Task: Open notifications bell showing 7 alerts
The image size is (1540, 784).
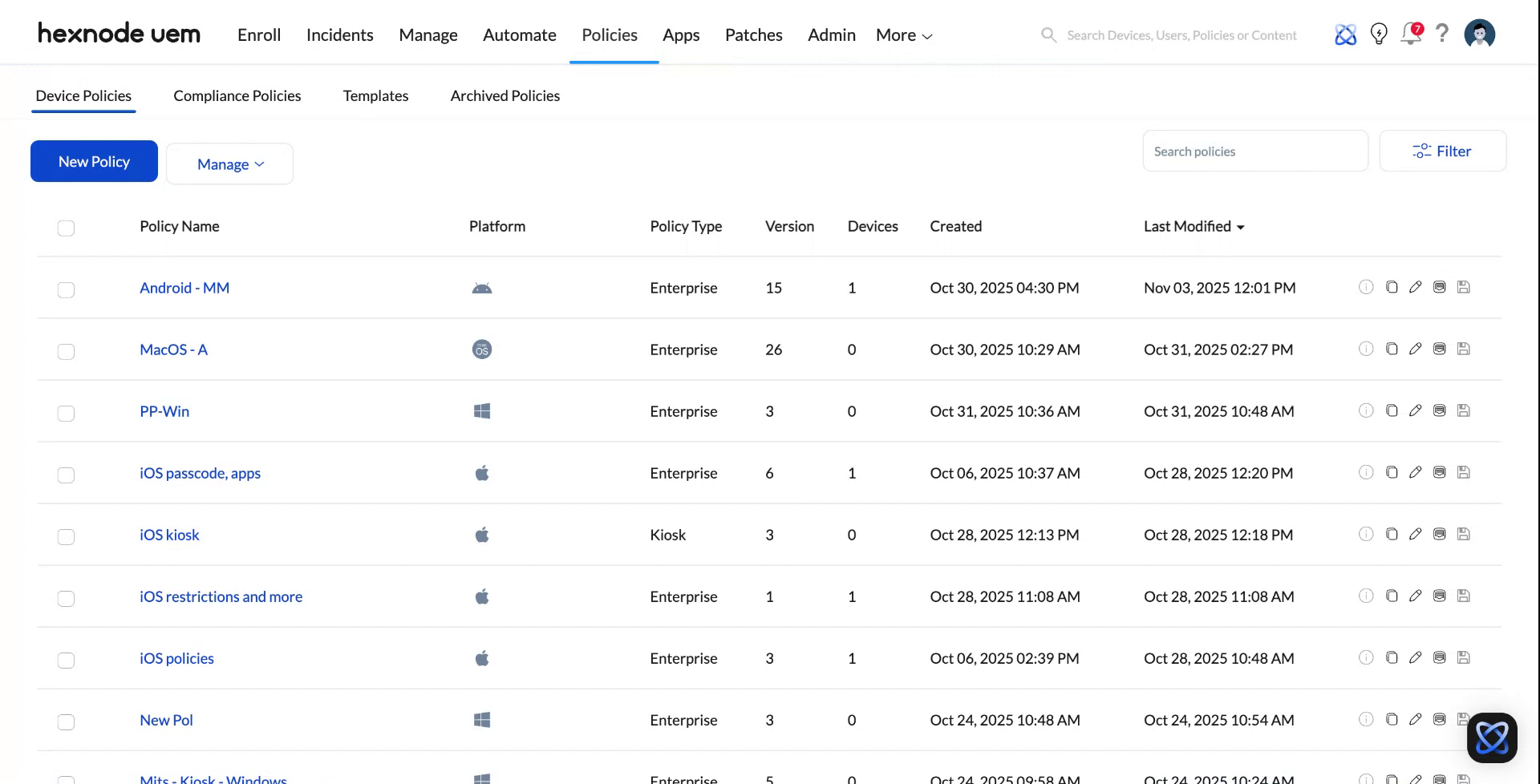Action: [x=1410, y=34]
